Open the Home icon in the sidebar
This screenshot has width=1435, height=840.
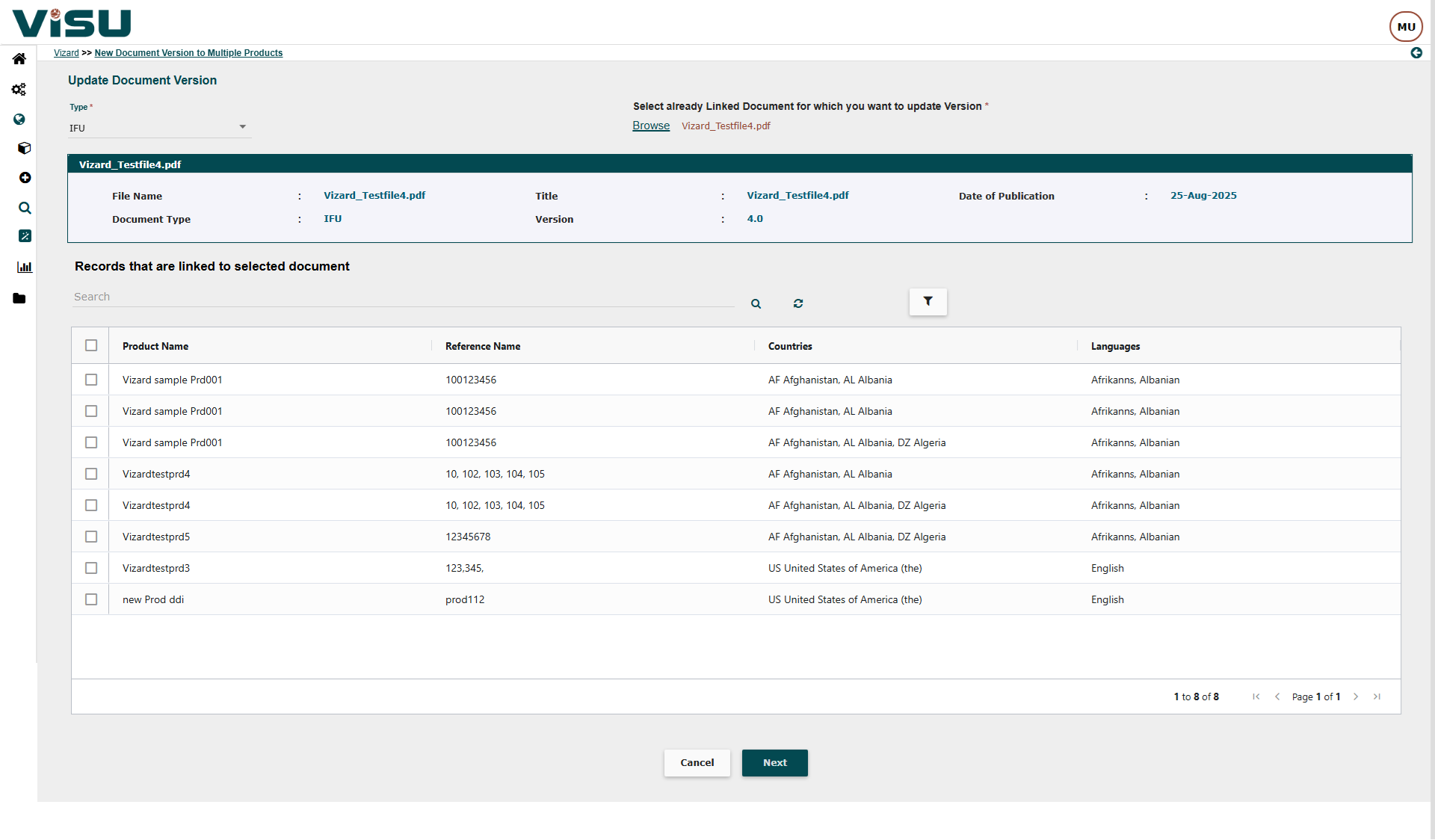point(19,59)
